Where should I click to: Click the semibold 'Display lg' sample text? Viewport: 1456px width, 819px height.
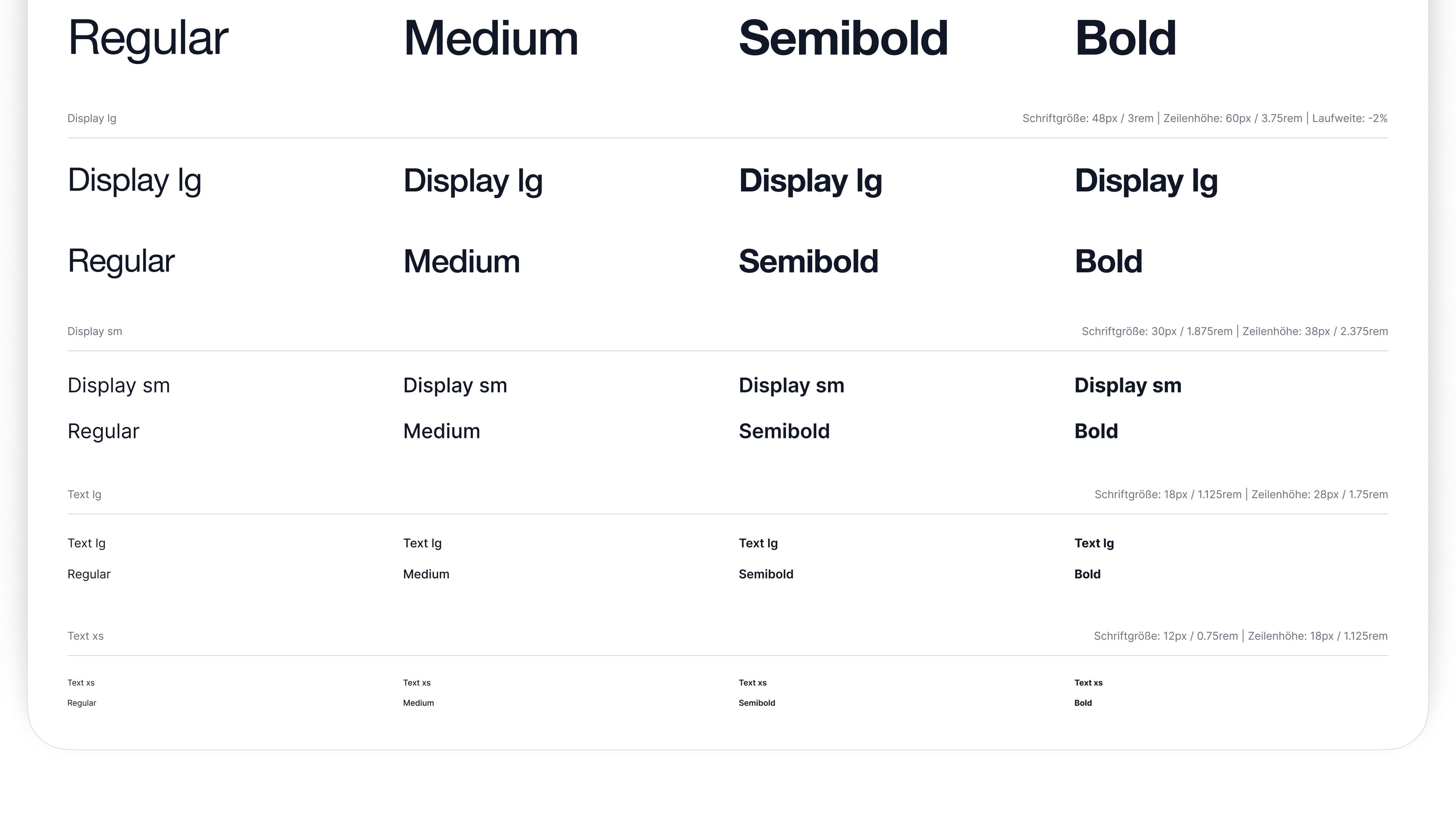pos(810,181)
